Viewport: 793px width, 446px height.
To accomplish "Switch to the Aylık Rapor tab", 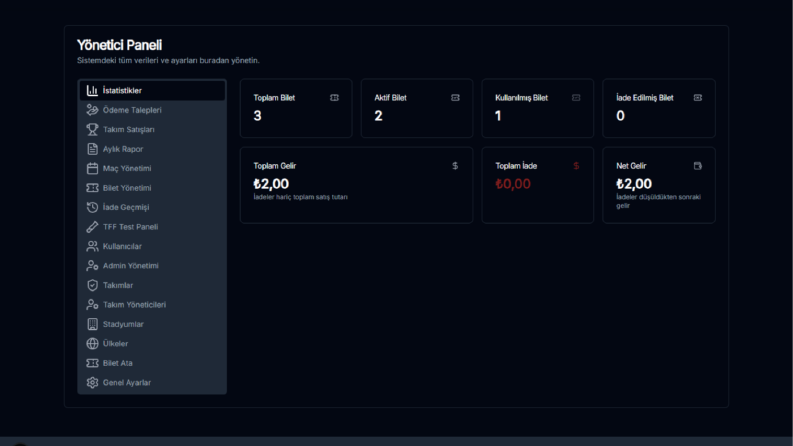I will pyautogui.click(x=152, y=149).
